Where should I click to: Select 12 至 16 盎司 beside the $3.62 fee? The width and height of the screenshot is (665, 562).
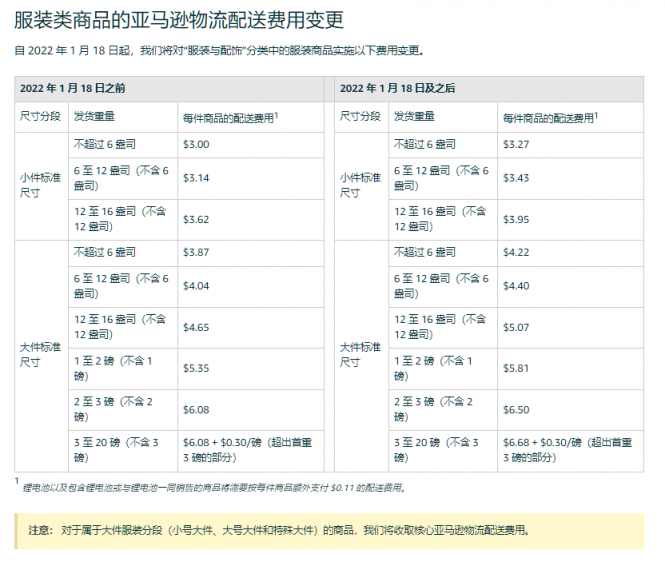120,219
